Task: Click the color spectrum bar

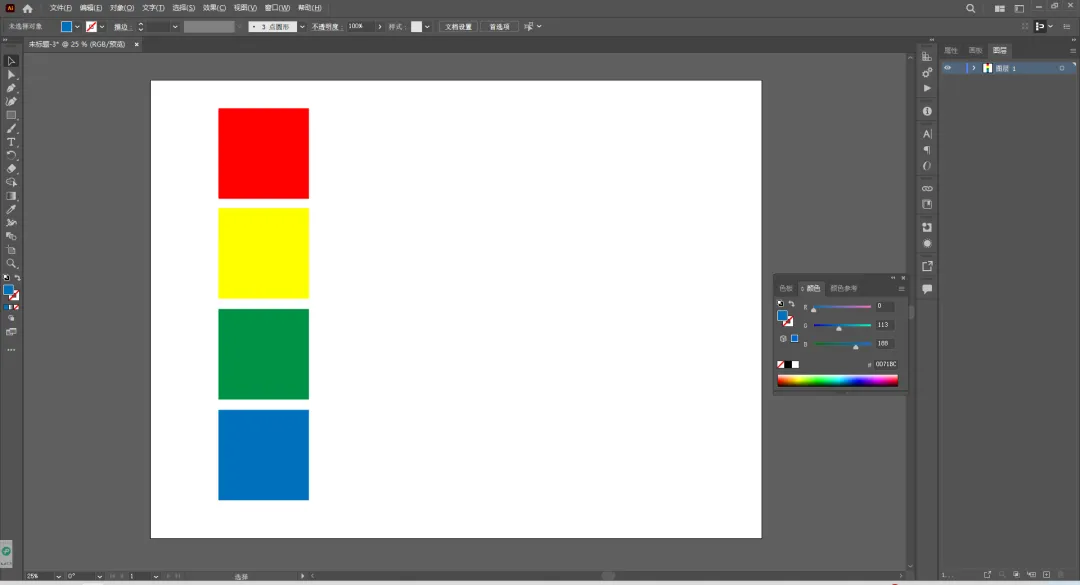Action: (838, 380)
